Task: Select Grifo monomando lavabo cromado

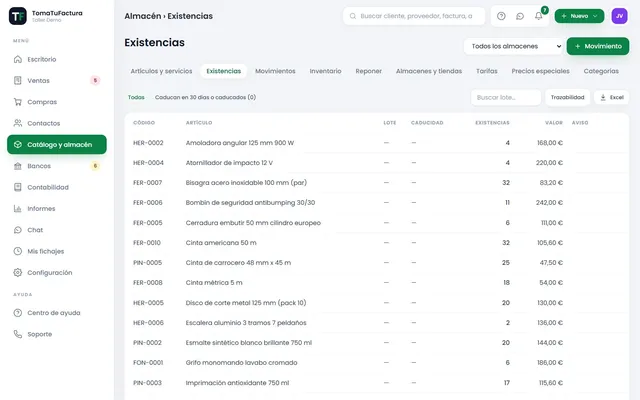Action: 377,362
